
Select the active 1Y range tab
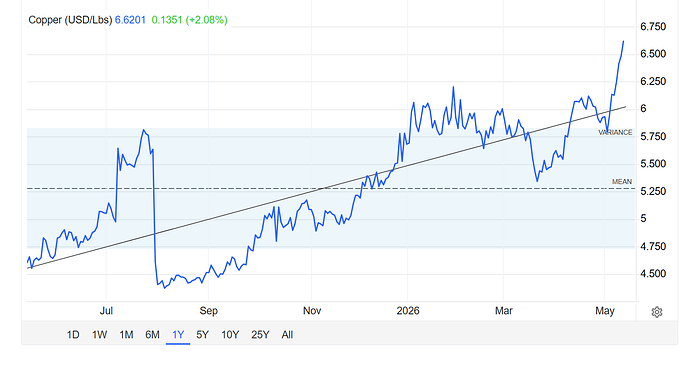[178, 335]
